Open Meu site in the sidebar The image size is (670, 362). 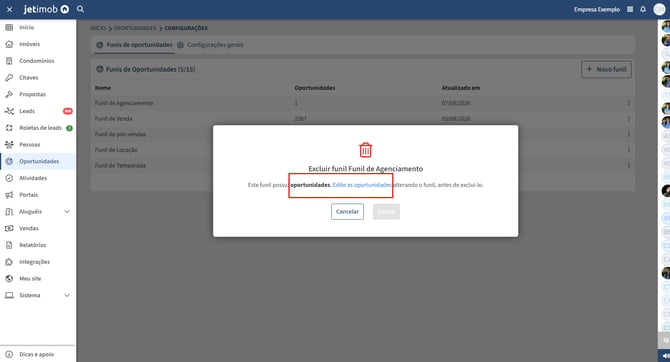point(30,279)
